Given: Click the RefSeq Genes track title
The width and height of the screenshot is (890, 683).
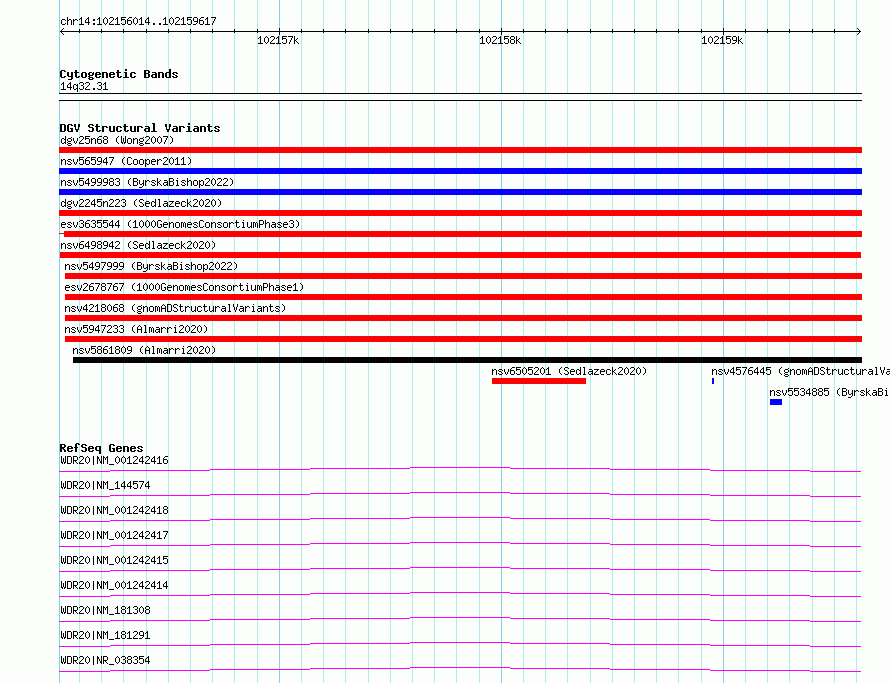Looking at the screenshot, I should pos(101,448).
